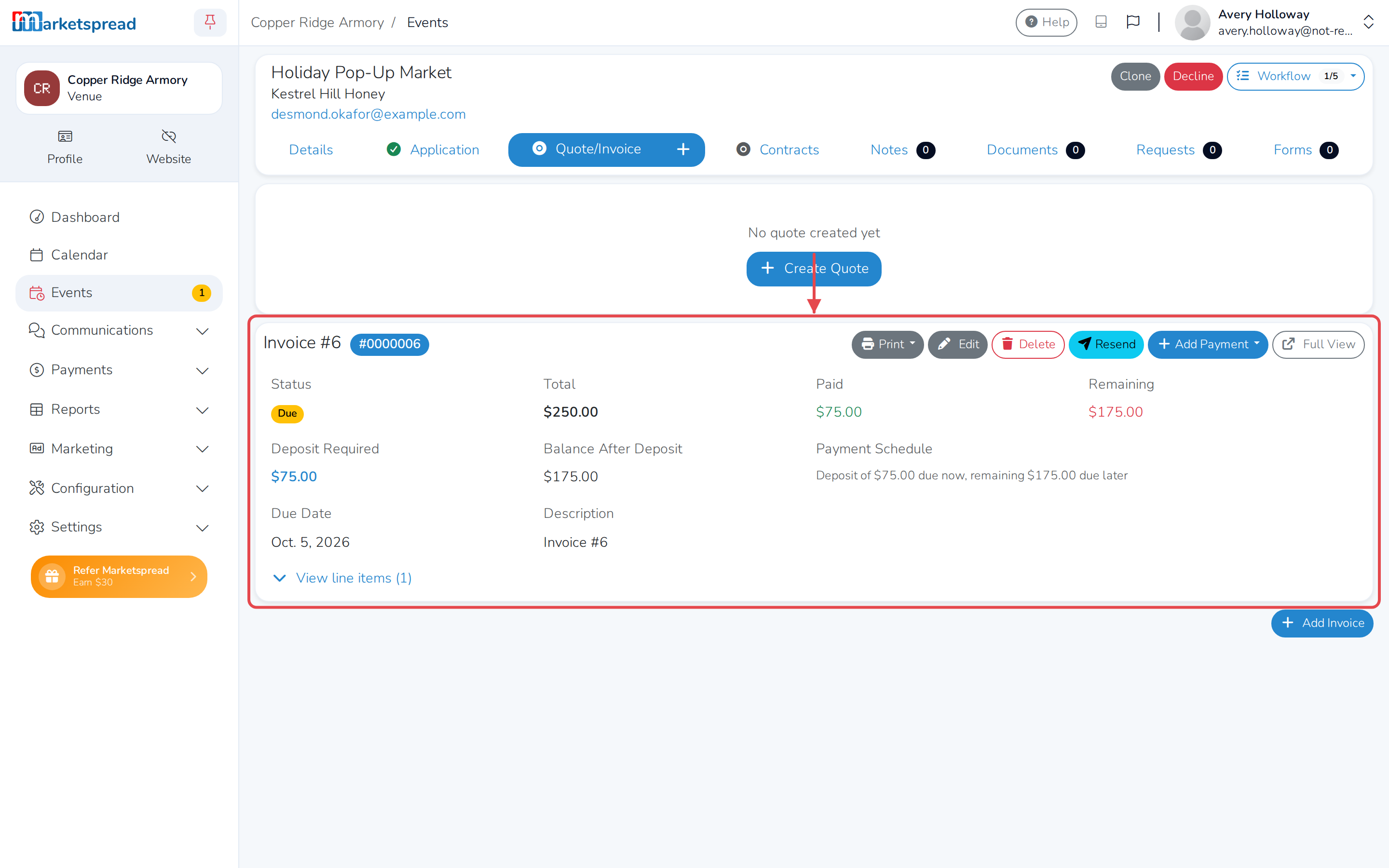Open invoice in Full View

[1319, 344]
